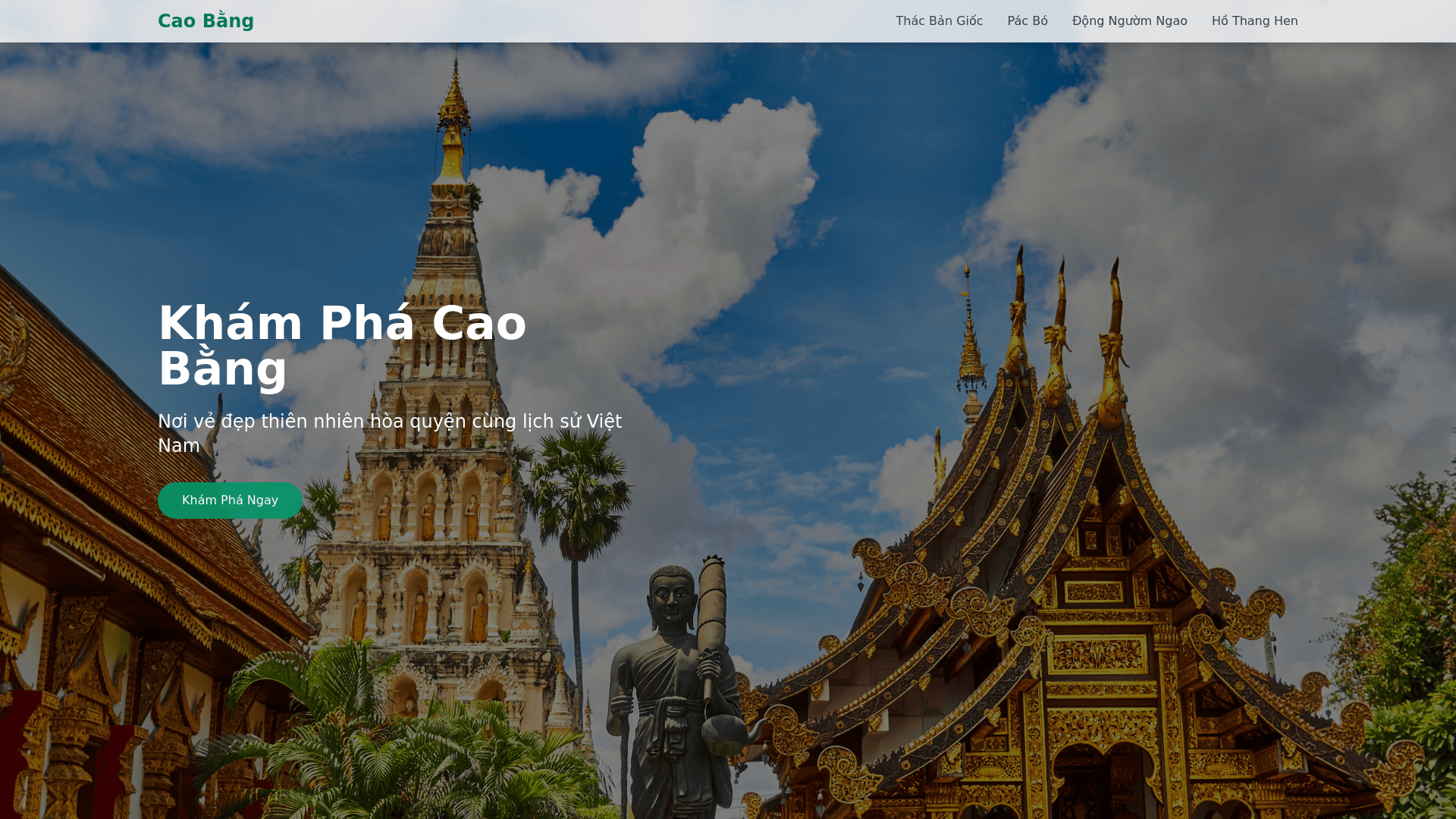This screenshot has width=1456, height=819.
Task: Open Hồ Thang Hen nav item
Action: point(1254,21)
